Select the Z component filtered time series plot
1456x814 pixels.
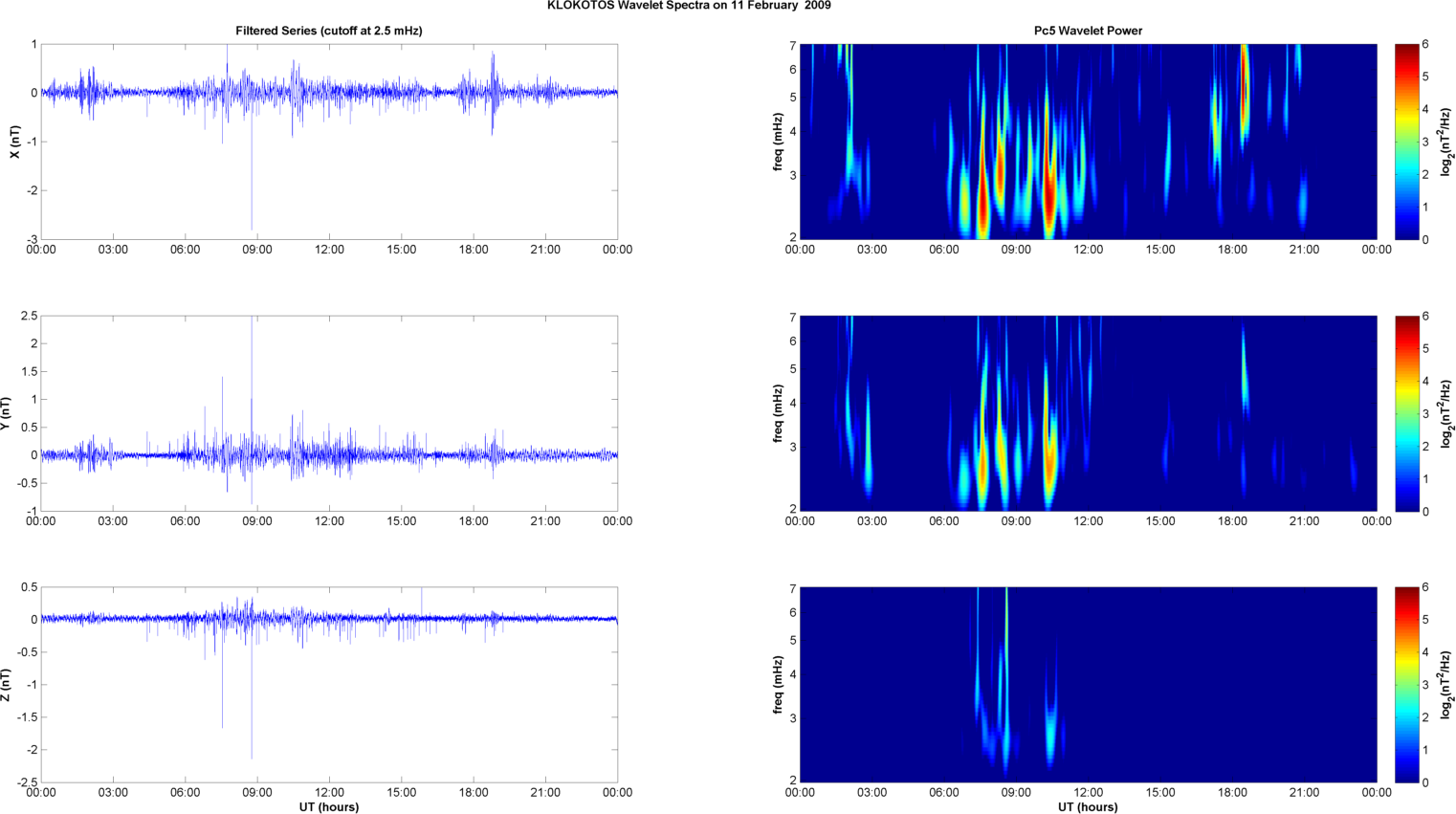328,685
